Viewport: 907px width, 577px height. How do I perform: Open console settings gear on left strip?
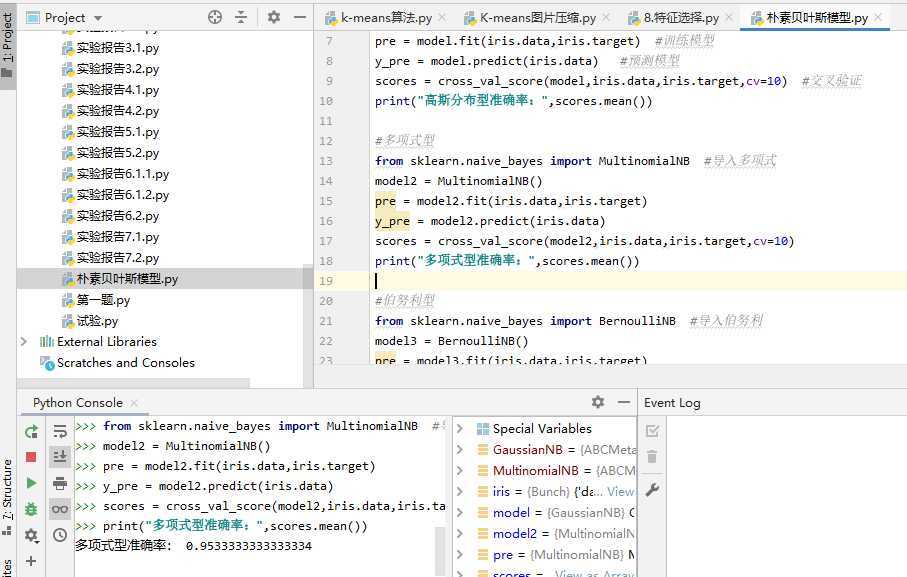click(x=31, y=535)
